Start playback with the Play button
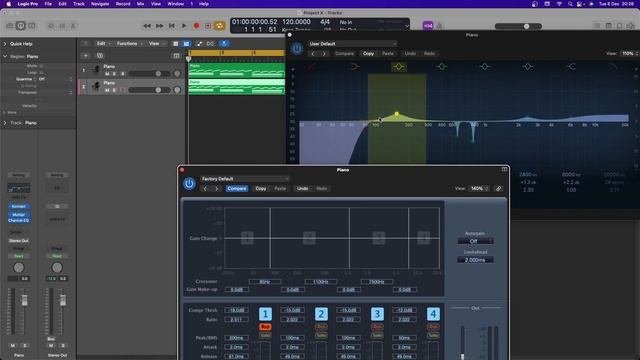 click(184, 26)
